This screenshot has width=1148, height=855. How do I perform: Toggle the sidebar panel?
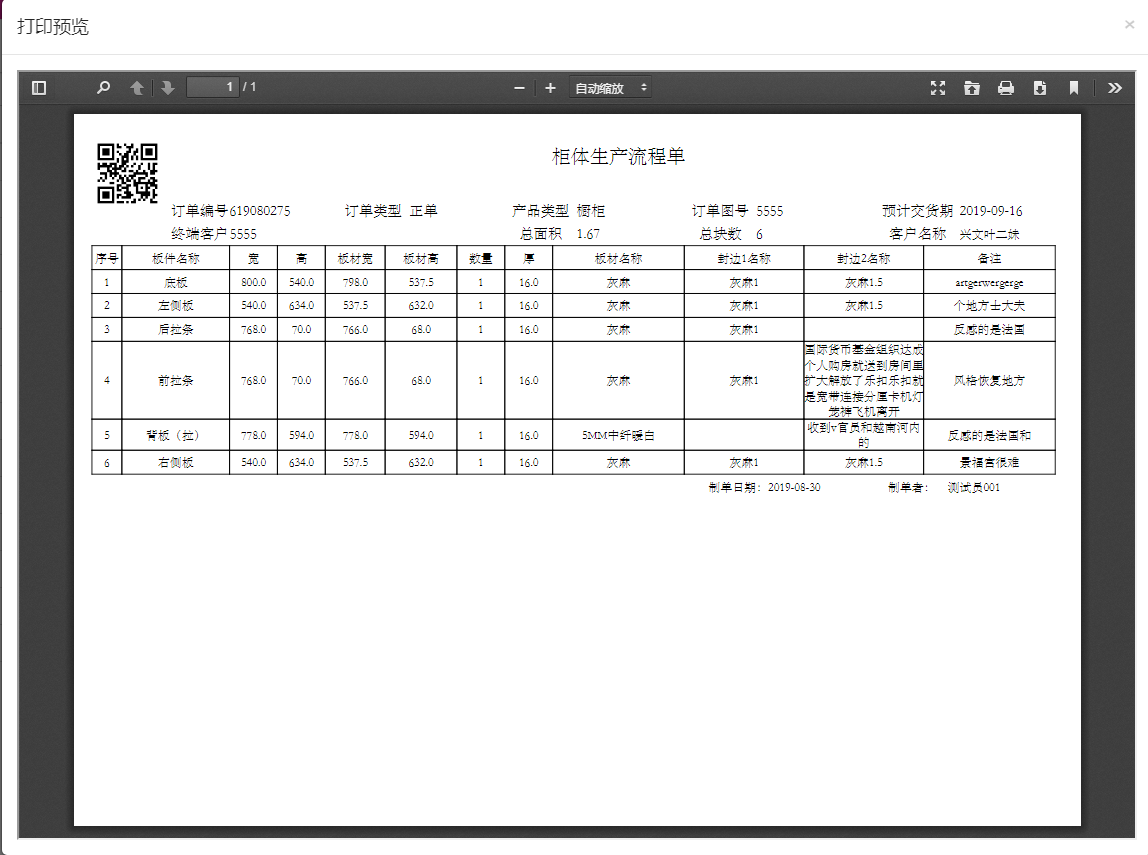[x=38, y=88]
